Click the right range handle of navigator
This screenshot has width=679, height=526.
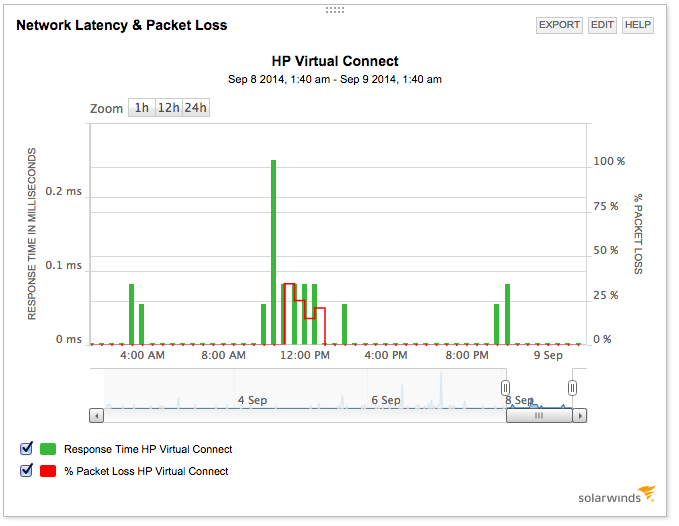572,388
